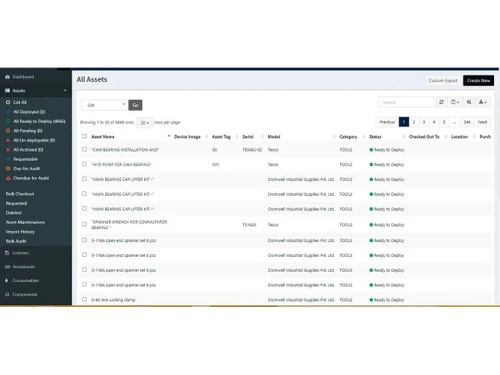This screenshot has height=375, width=500.
Task: Show All Ready to Deploy assets
Action: (39, 121)
